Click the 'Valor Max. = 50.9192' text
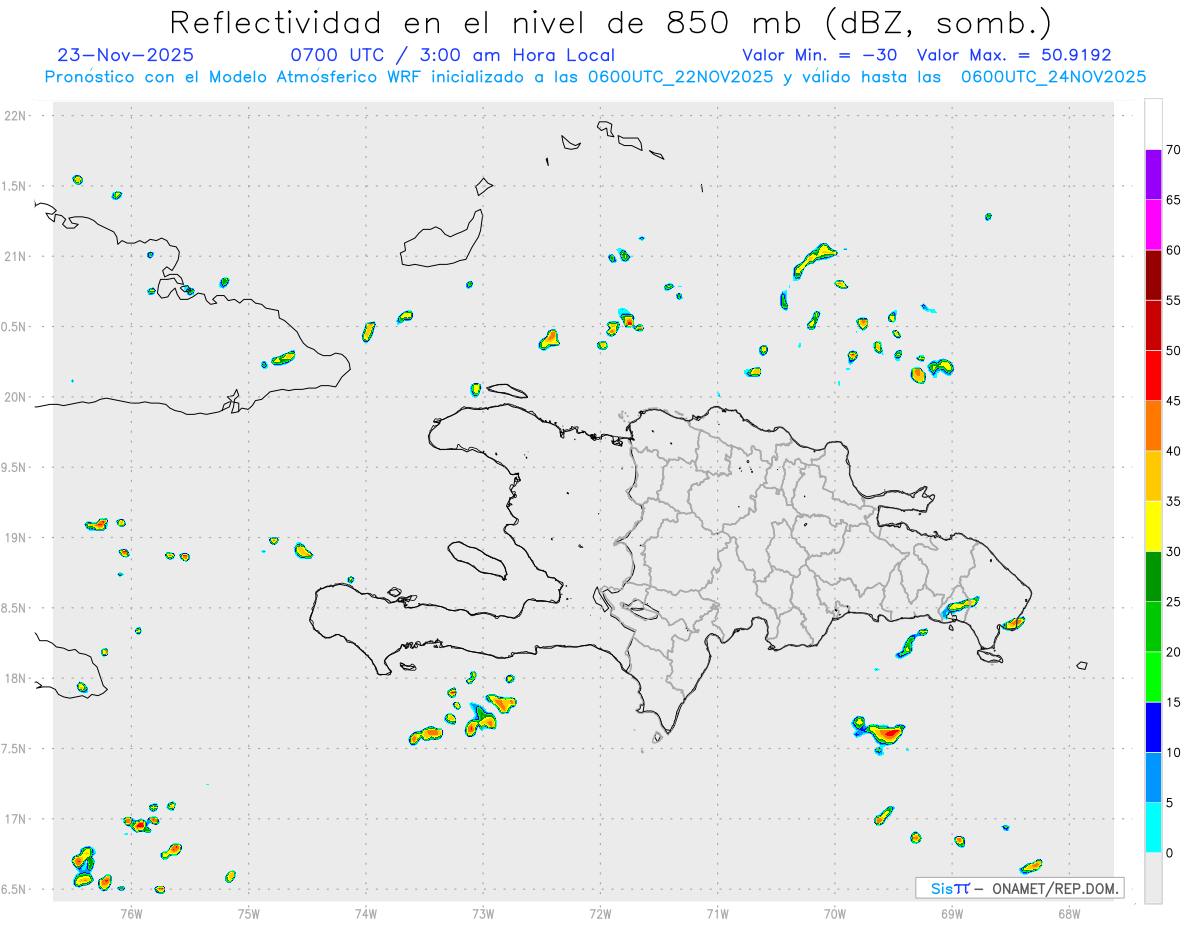Viewport: 1200px width, 927px height. click(x=1014, y=55)
